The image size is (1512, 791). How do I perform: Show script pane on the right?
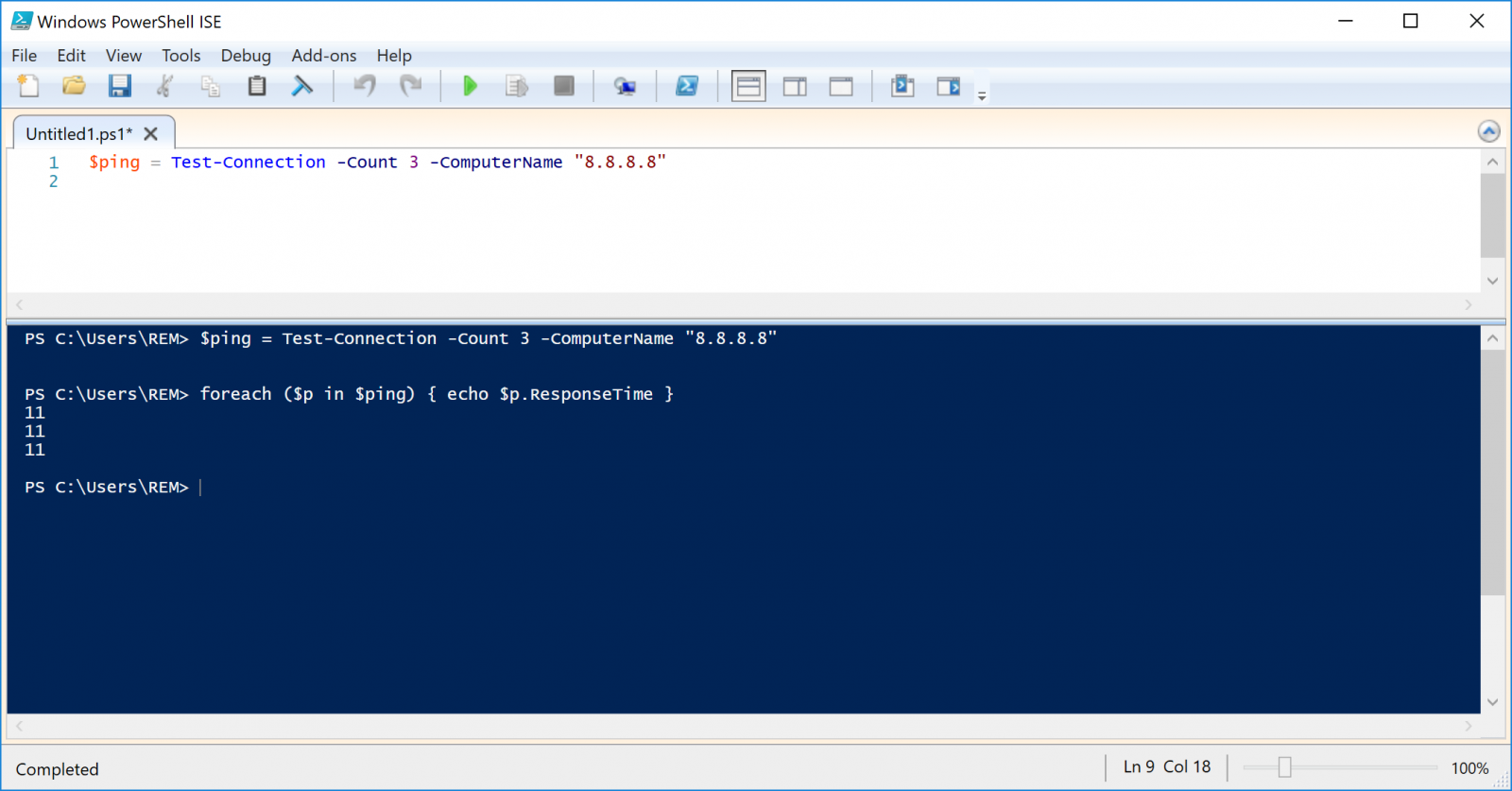point(795,86)
